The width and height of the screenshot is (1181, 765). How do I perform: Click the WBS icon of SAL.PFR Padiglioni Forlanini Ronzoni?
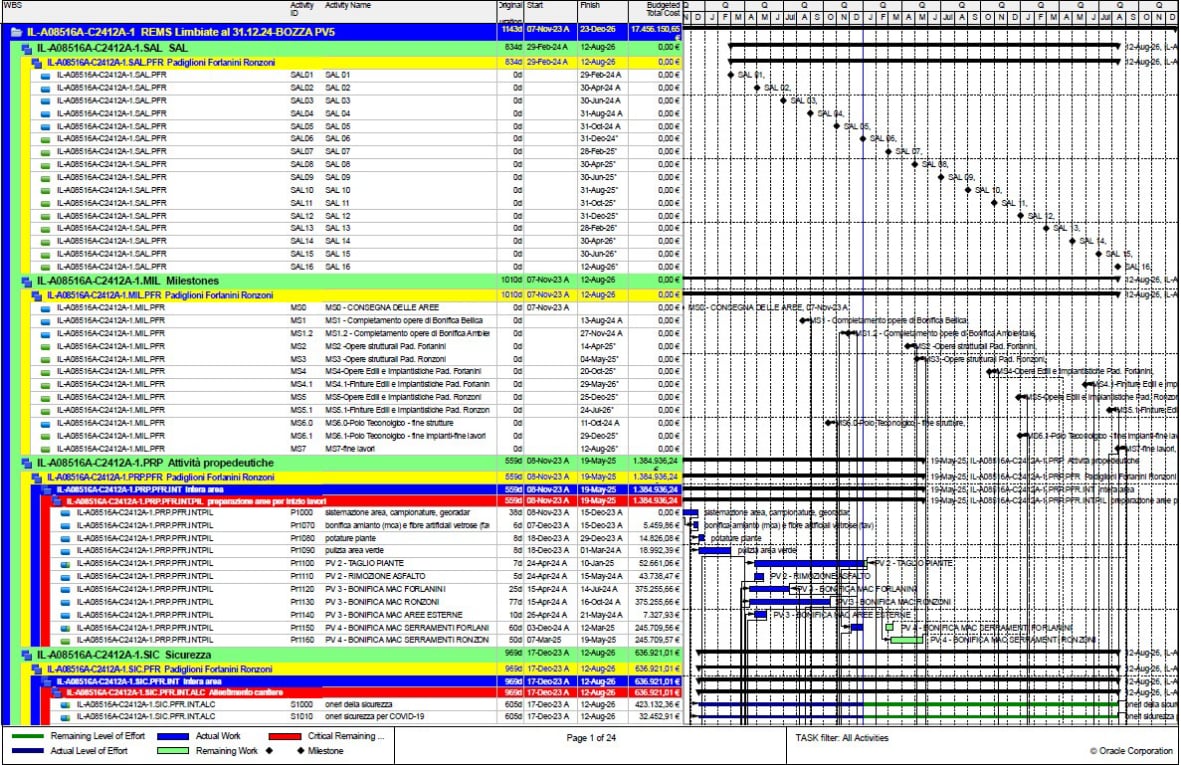[x=36, y=62]
